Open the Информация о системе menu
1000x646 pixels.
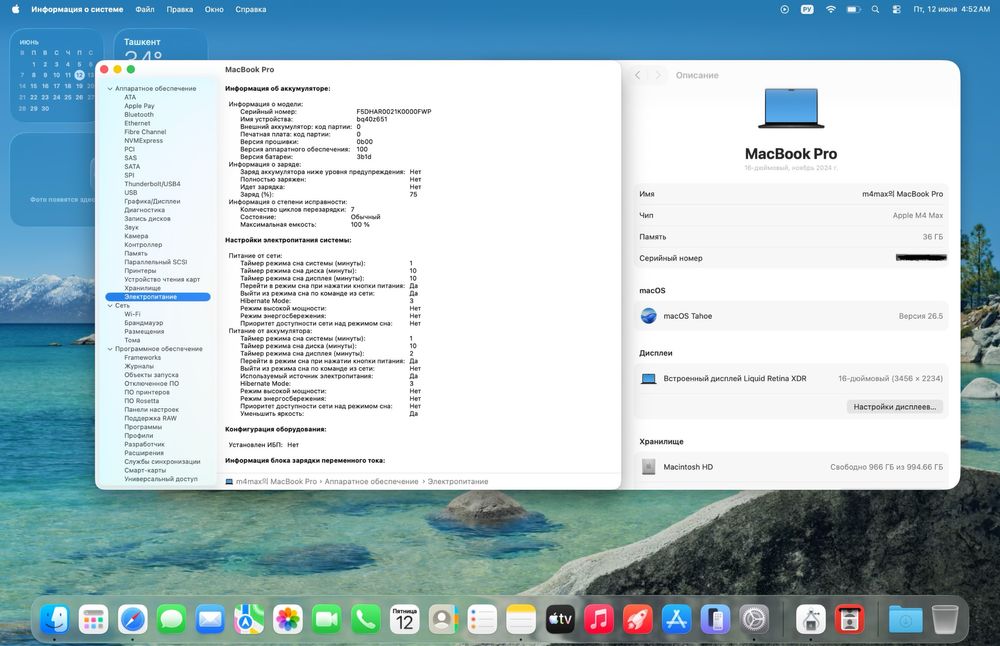[x=77, y=10]
